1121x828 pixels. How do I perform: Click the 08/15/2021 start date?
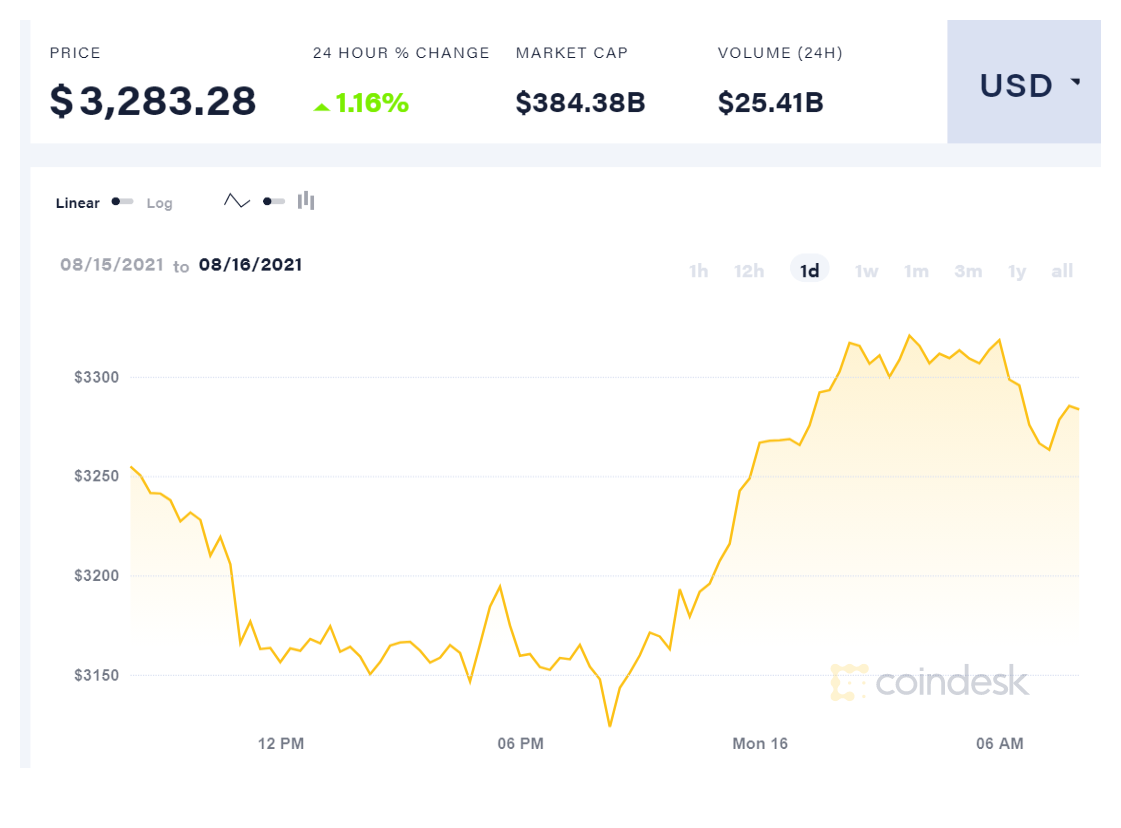tap(111, 265)
